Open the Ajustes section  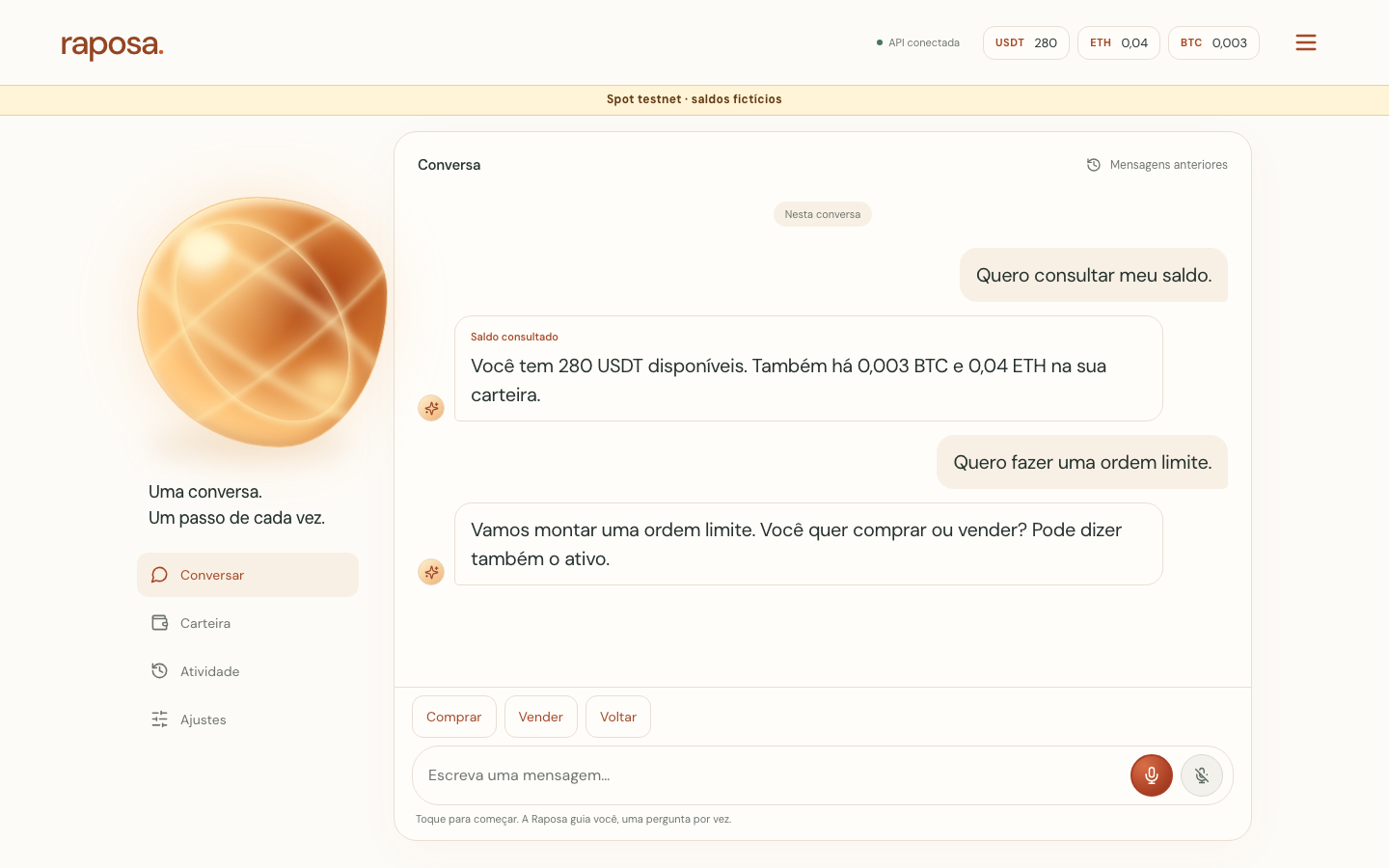[248, 719]
